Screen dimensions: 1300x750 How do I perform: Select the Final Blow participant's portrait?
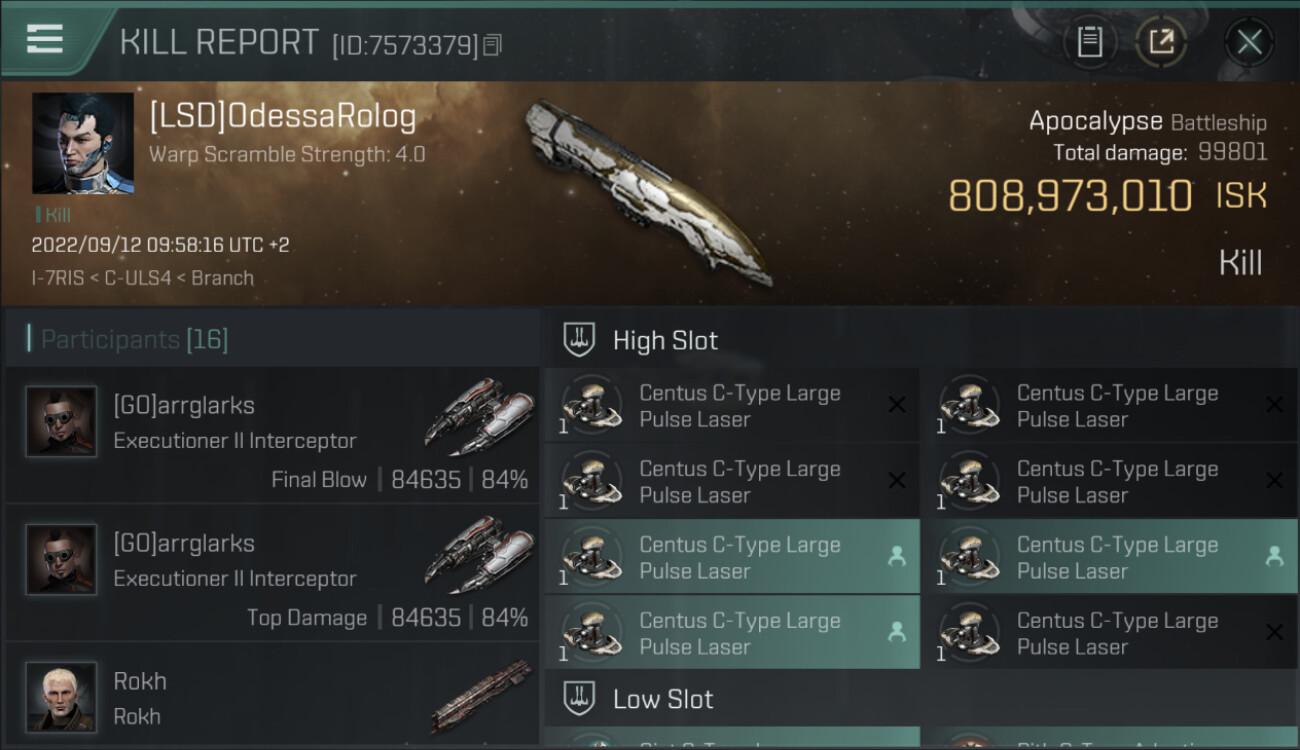click(x=62, y=421)
